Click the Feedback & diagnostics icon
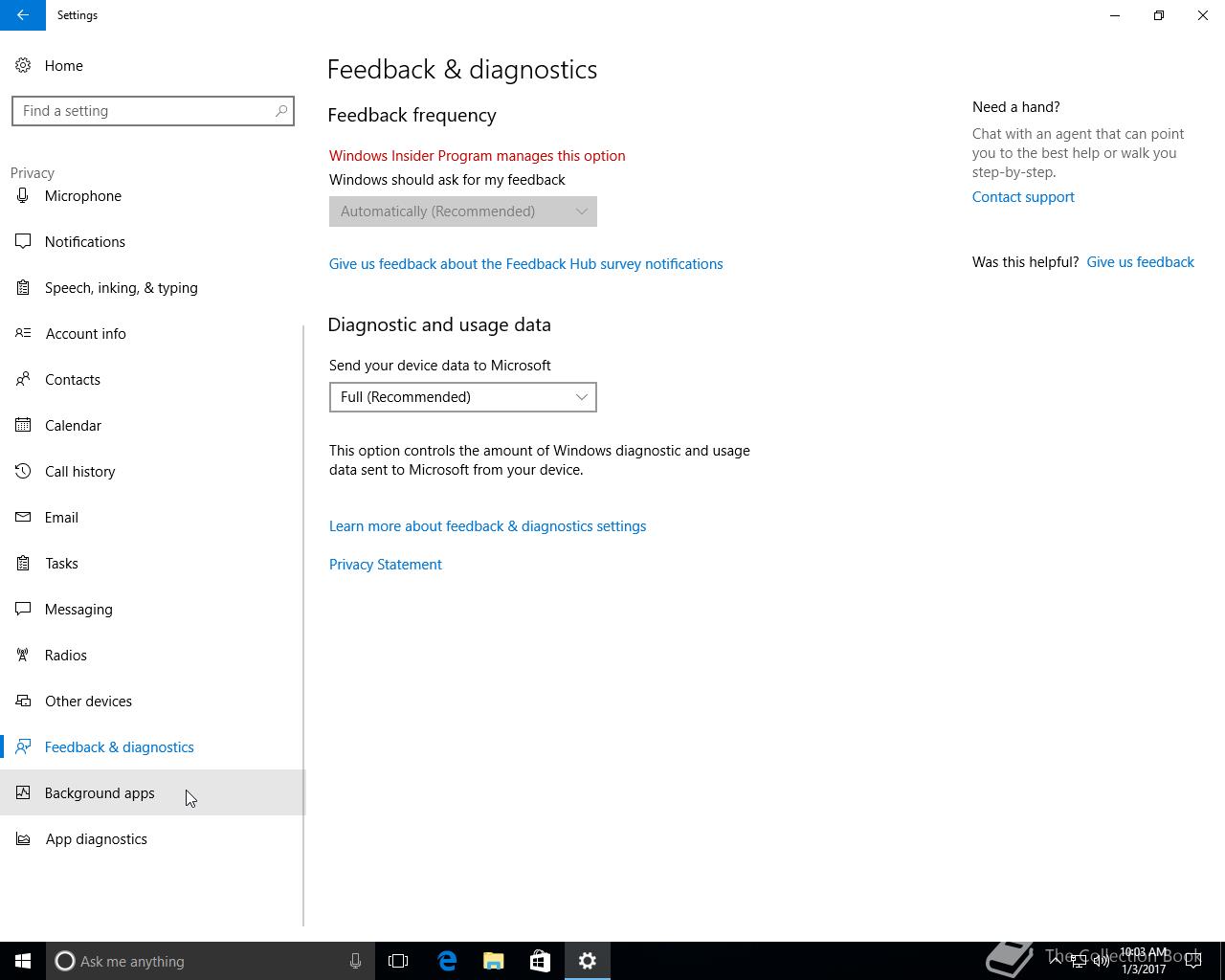 point(23,747)
